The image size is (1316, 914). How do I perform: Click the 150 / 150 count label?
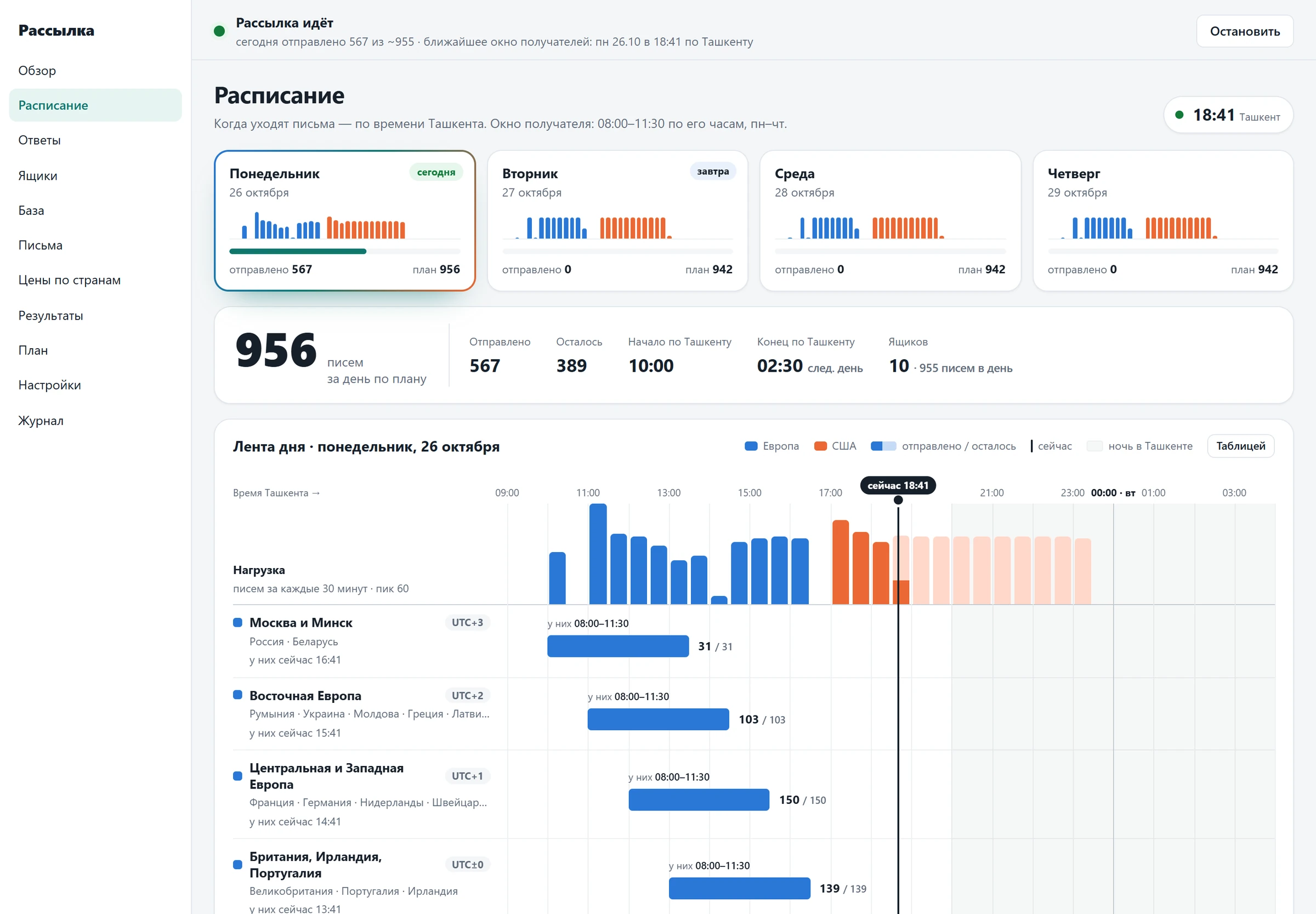[x=802, y=800]
